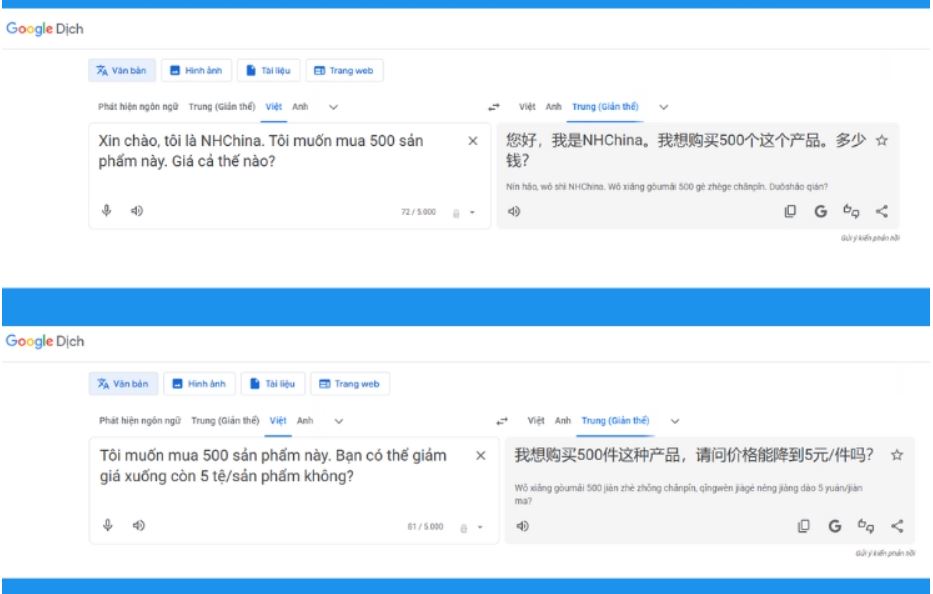Choose Anh as source language in the top translator
The image size is (933, 594).
point(300,107)
